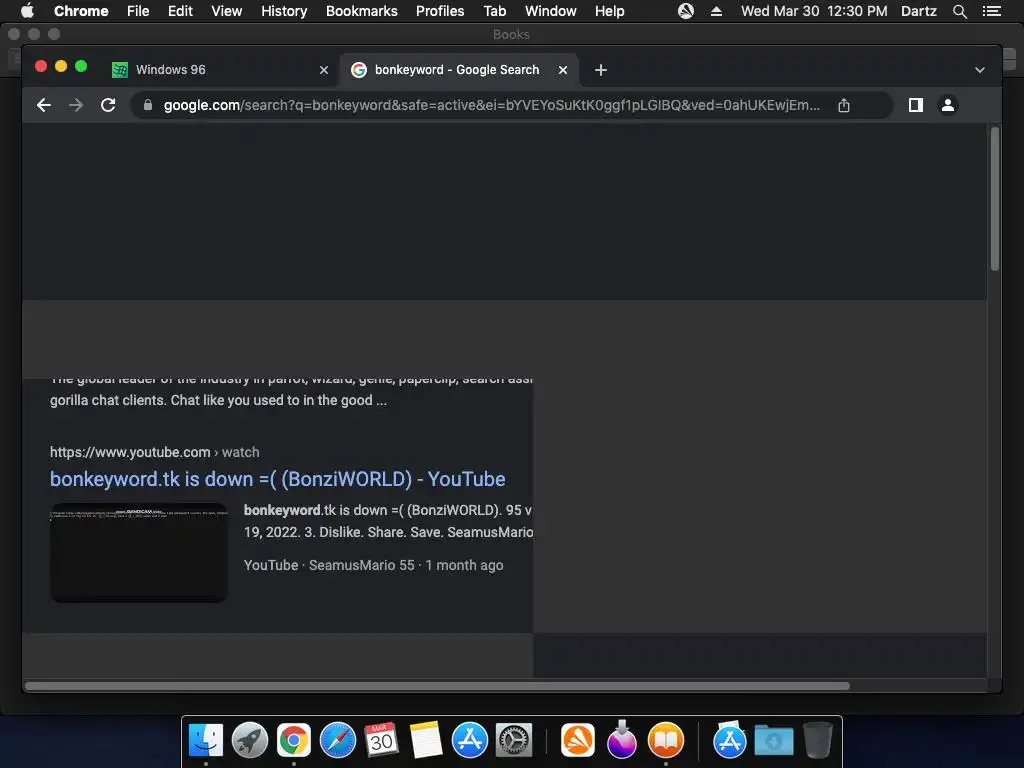Open Notes from the Dock

pyautogui.click(x=426, y=741)
